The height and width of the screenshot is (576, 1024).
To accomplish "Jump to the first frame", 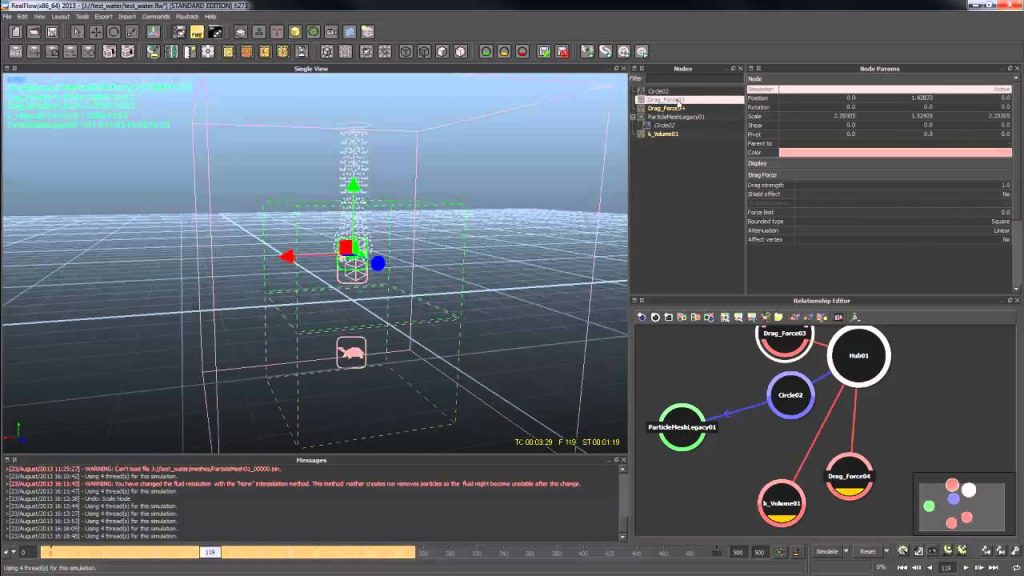I will [x=902, y=568].
